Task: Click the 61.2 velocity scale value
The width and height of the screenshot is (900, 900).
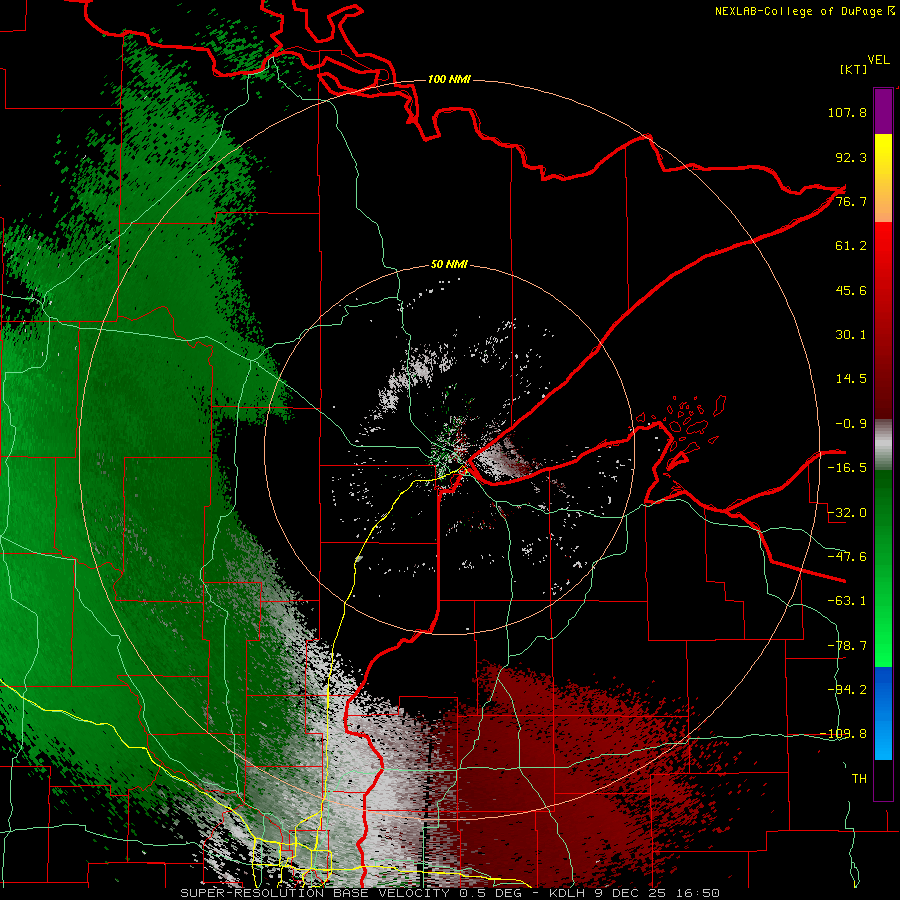Action: pyautogui.click(x=851, y=246)
